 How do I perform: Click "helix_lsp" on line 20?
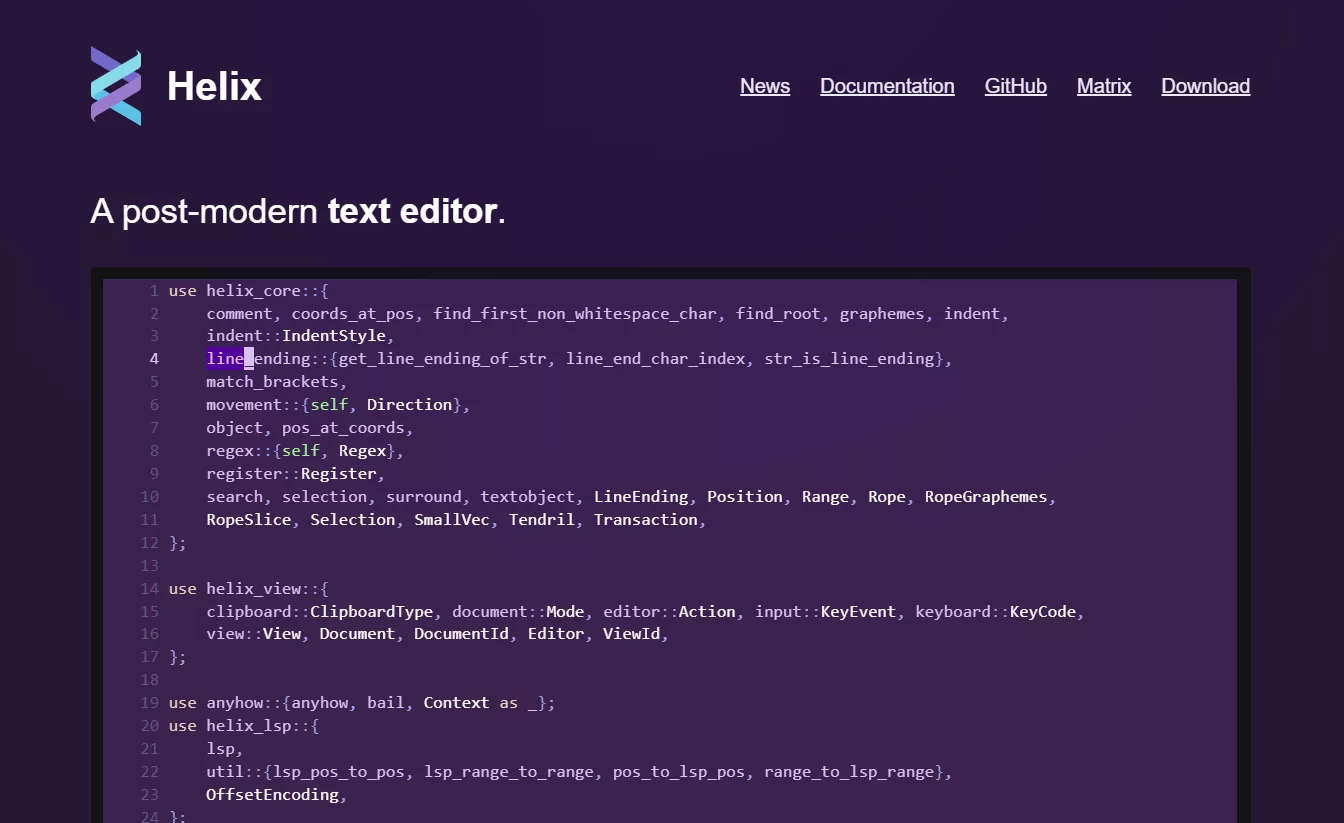click(x=248, y=726)
